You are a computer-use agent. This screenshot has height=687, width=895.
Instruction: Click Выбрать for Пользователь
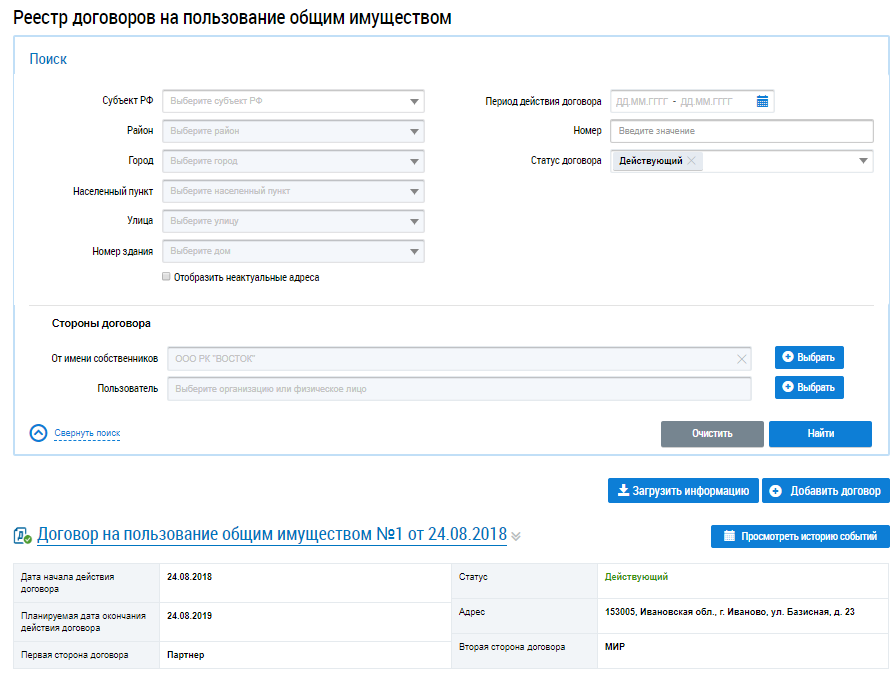pyautogui.click(x=809, y=387)
